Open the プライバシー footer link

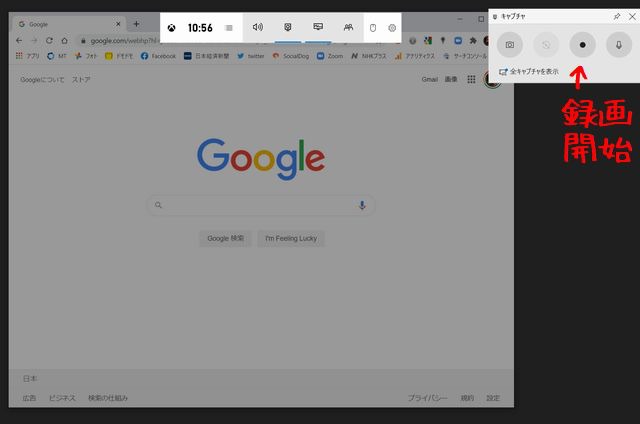[x=427, y=398]
